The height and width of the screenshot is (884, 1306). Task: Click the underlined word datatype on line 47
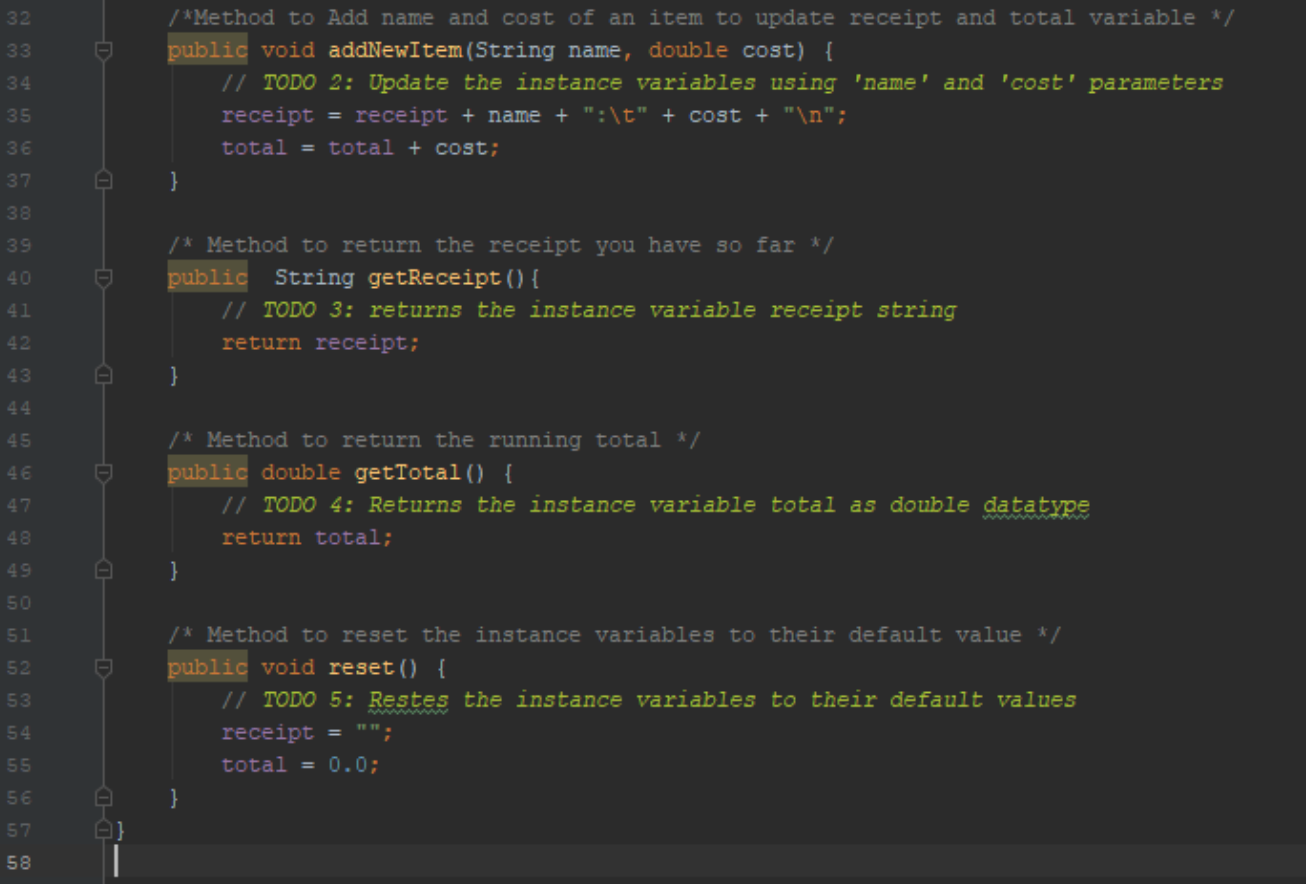pos(1035,504)
